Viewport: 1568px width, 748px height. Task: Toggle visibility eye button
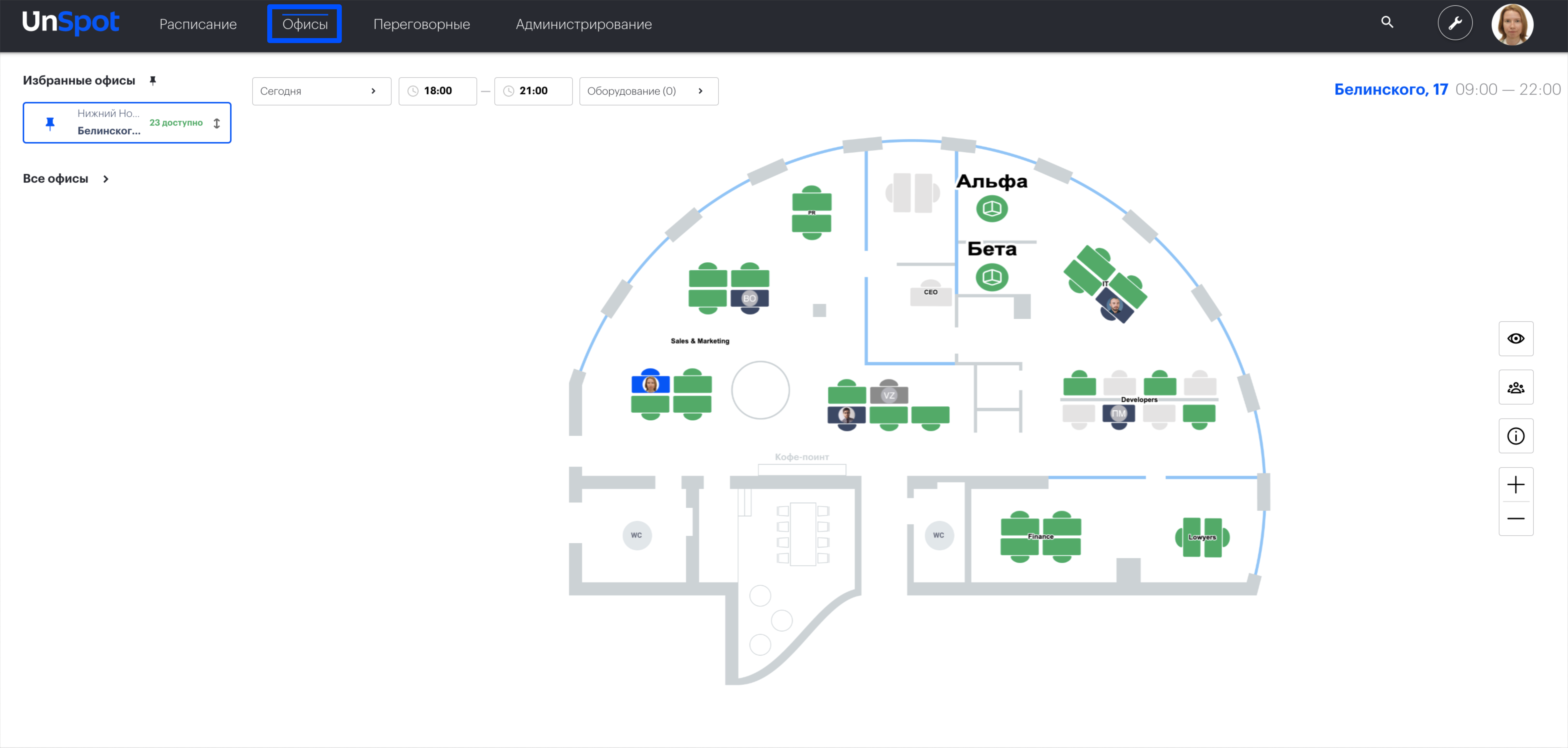click(1515, 338)
